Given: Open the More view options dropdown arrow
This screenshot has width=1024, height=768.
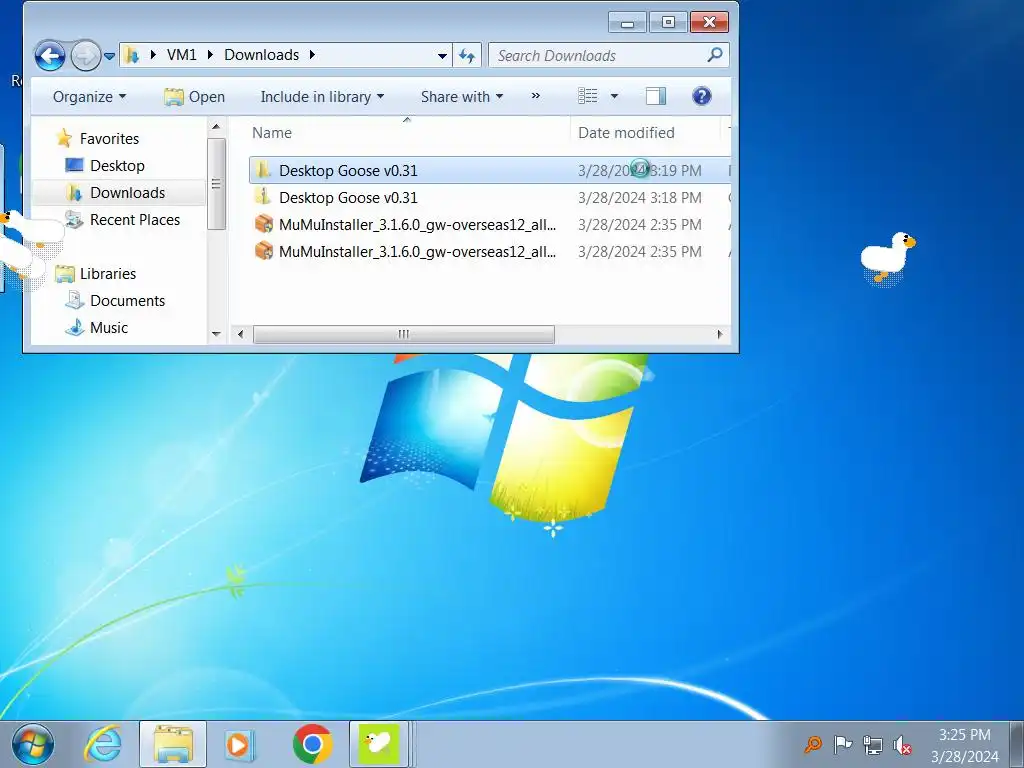Looking at the screenshot, I should (x=614, y=96).
